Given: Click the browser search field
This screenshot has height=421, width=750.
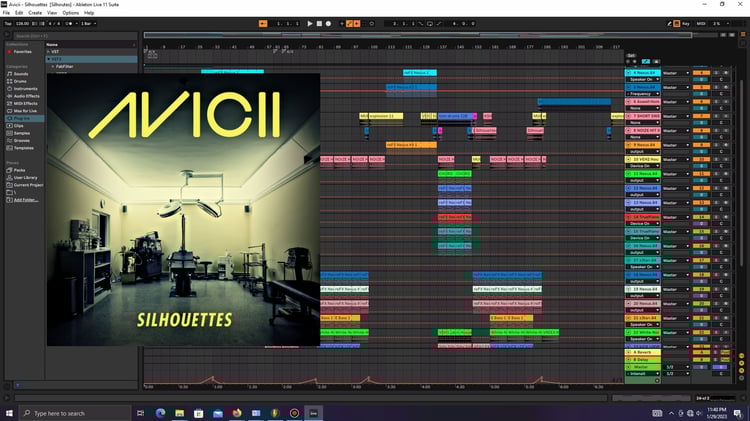Looking at the screenshot, I should [76, 36].
